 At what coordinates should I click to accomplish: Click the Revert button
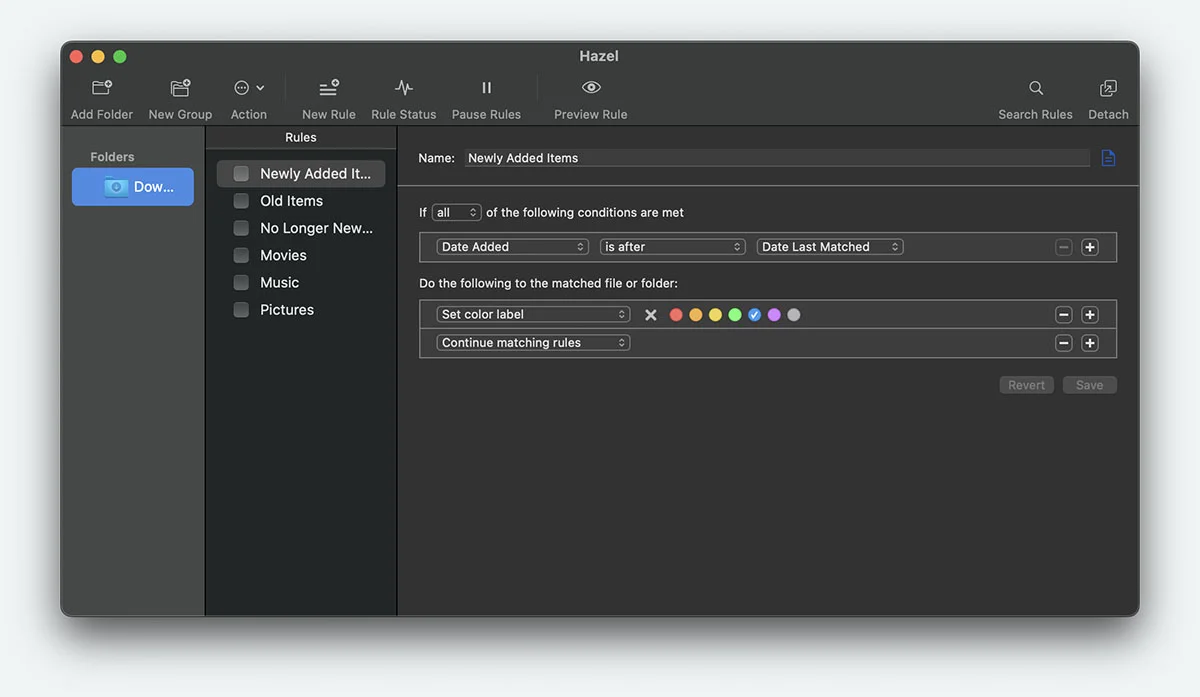coord(1027,385)
